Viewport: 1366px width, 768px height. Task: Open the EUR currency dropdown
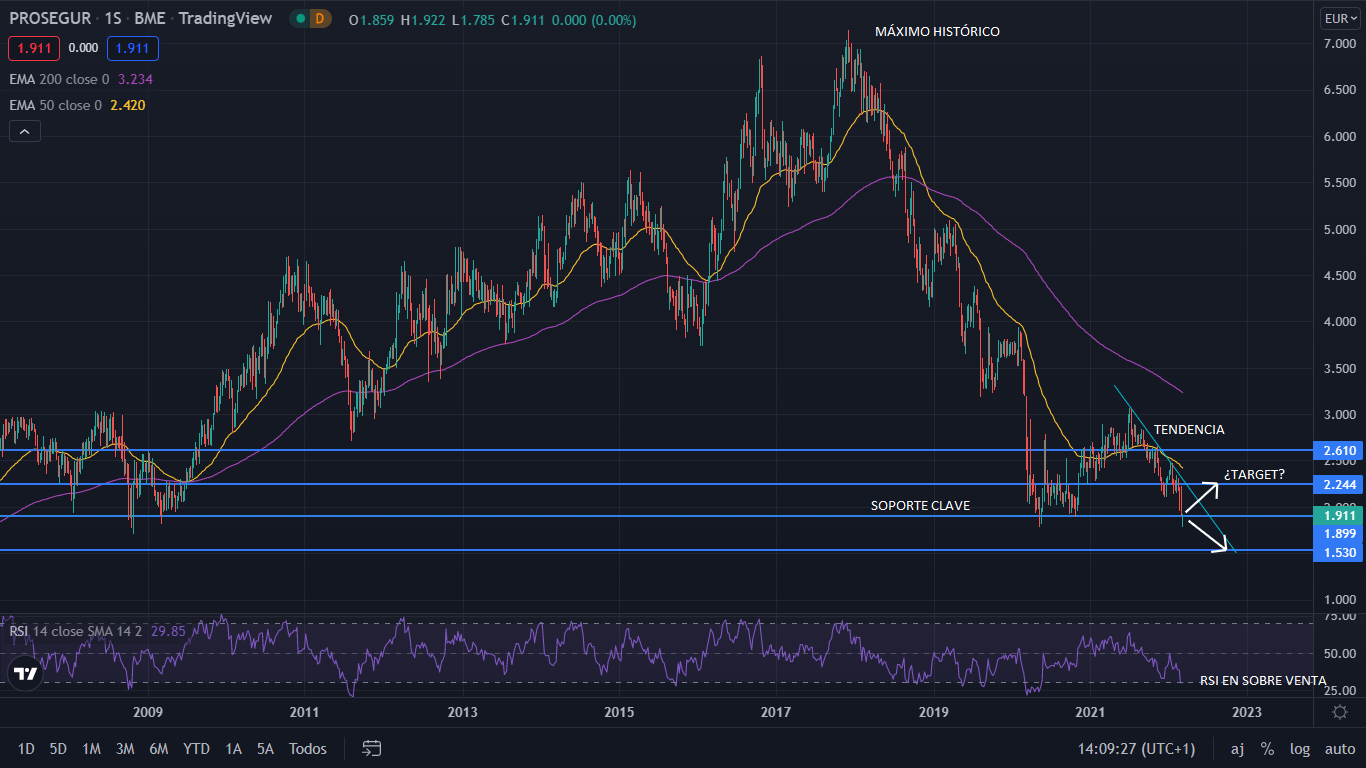1338,19
